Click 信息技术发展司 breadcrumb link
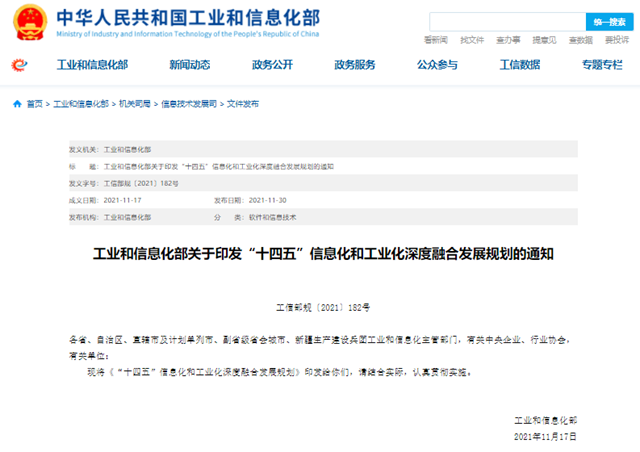Image resolution: width=640 pixels, height=452 pixels. click(x=189, y=104)
